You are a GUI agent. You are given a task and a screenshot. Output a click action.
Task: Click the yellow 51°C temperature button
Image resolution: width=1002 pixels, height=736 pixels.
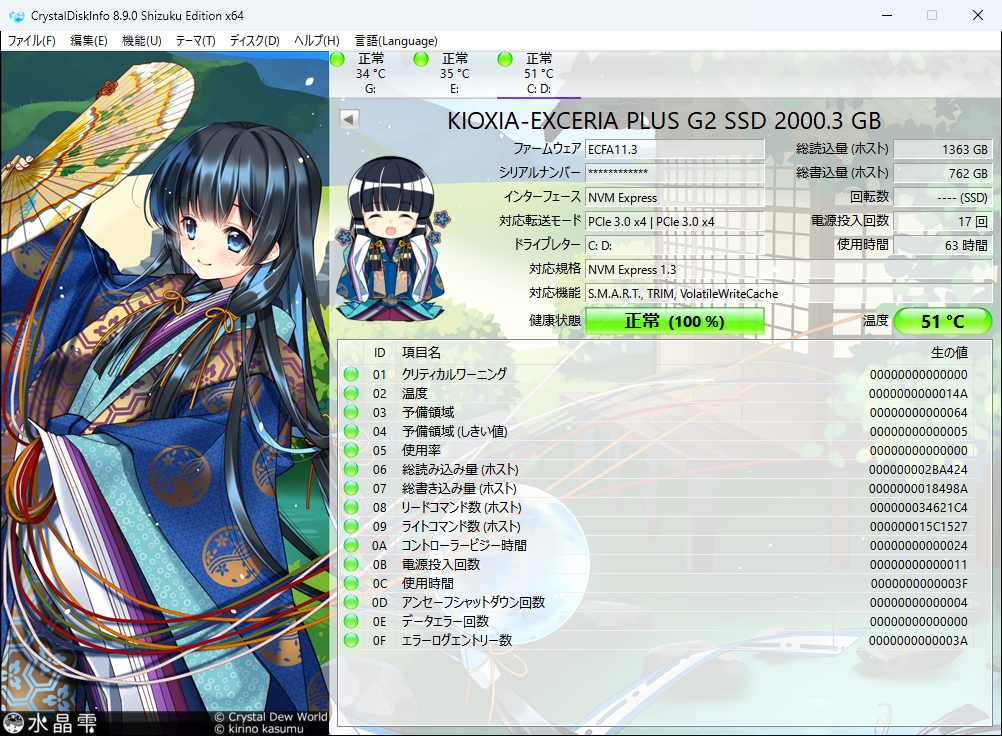[941, 320]
